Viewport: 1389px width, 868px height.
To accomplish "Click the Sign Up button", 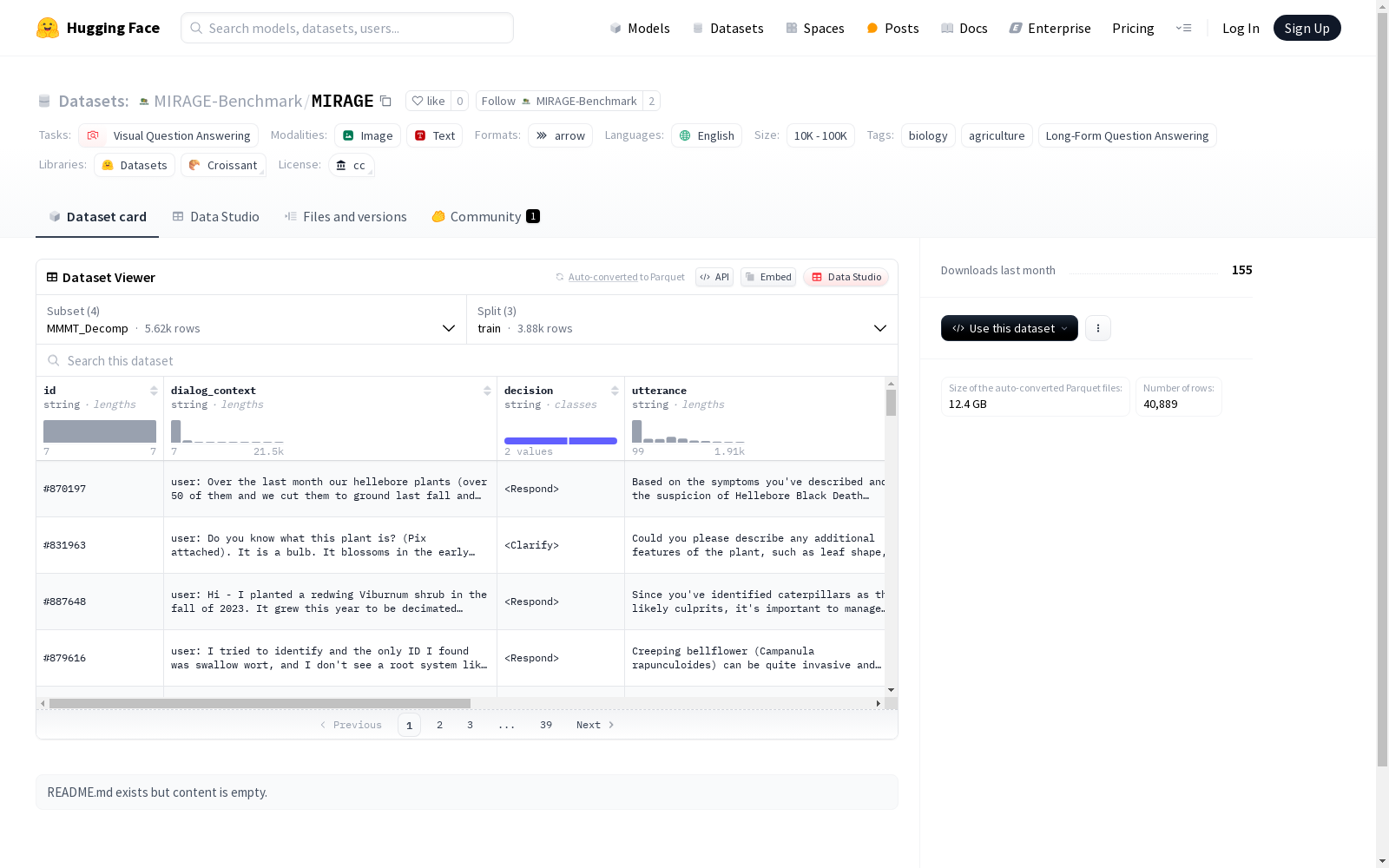I will tap(1307, 28).
